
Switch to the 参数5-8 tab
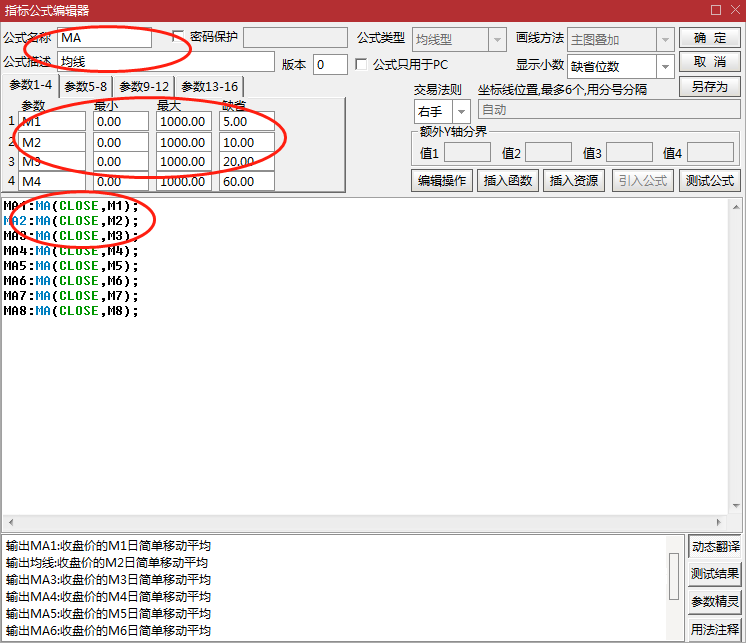click(x=85, y=87)
